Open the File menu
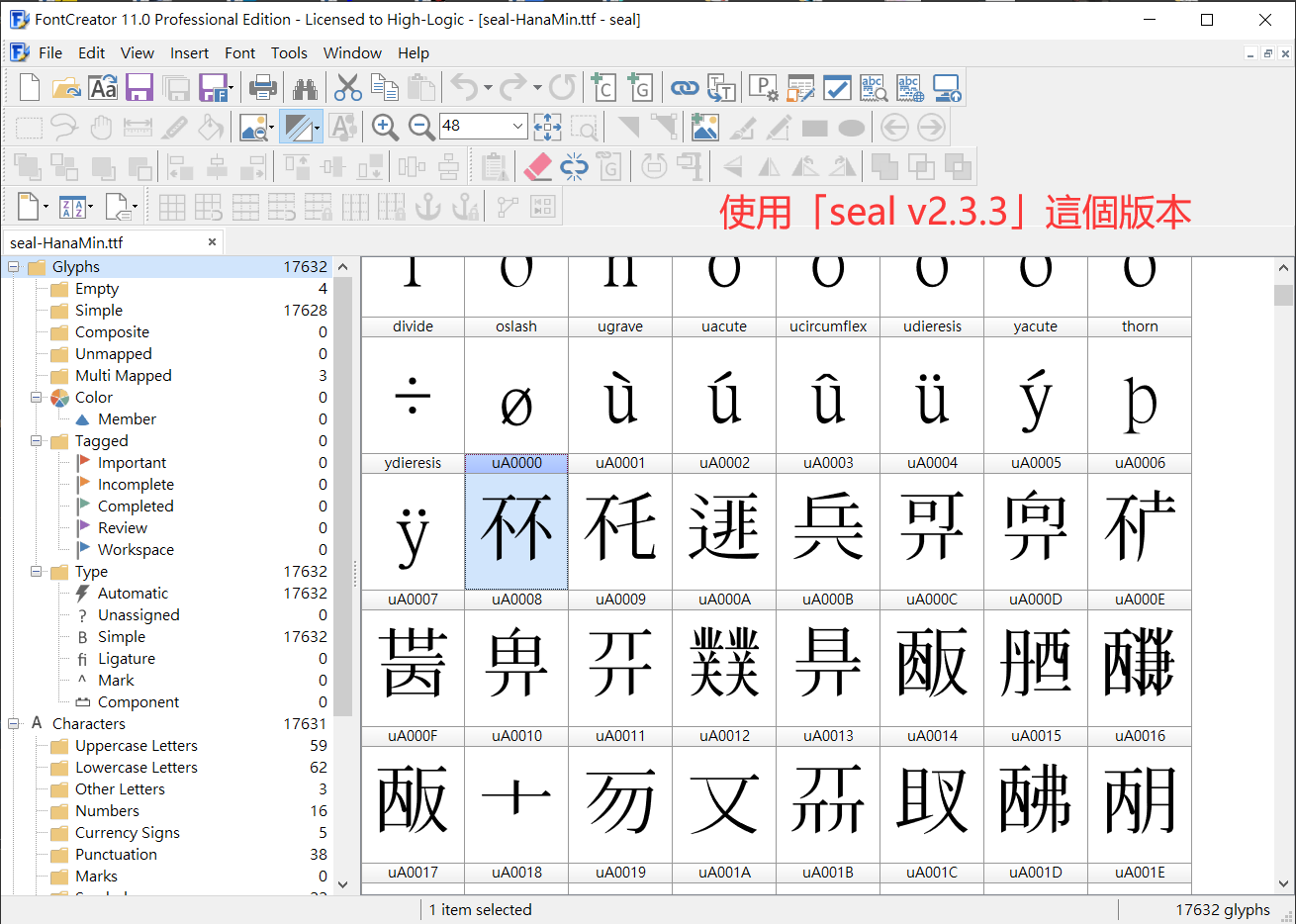This screenshot has width=1296, height=924. [50, 53]
